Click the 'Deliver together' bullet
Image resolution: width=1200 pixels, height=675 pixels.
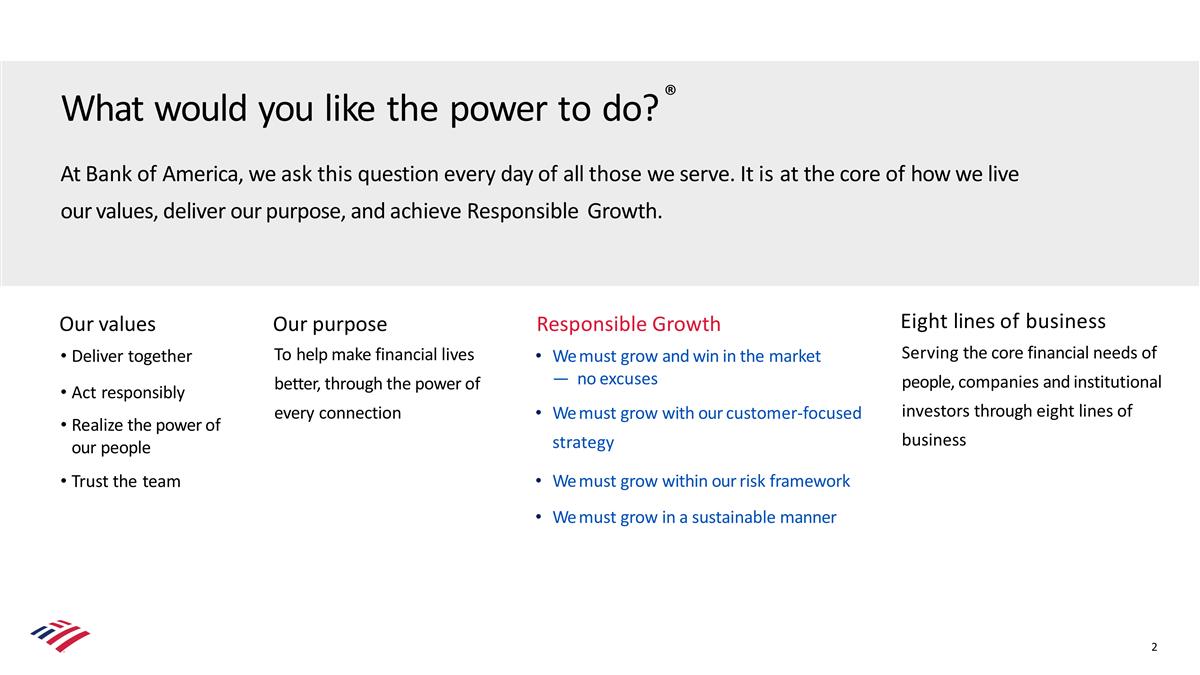[131, 356]
